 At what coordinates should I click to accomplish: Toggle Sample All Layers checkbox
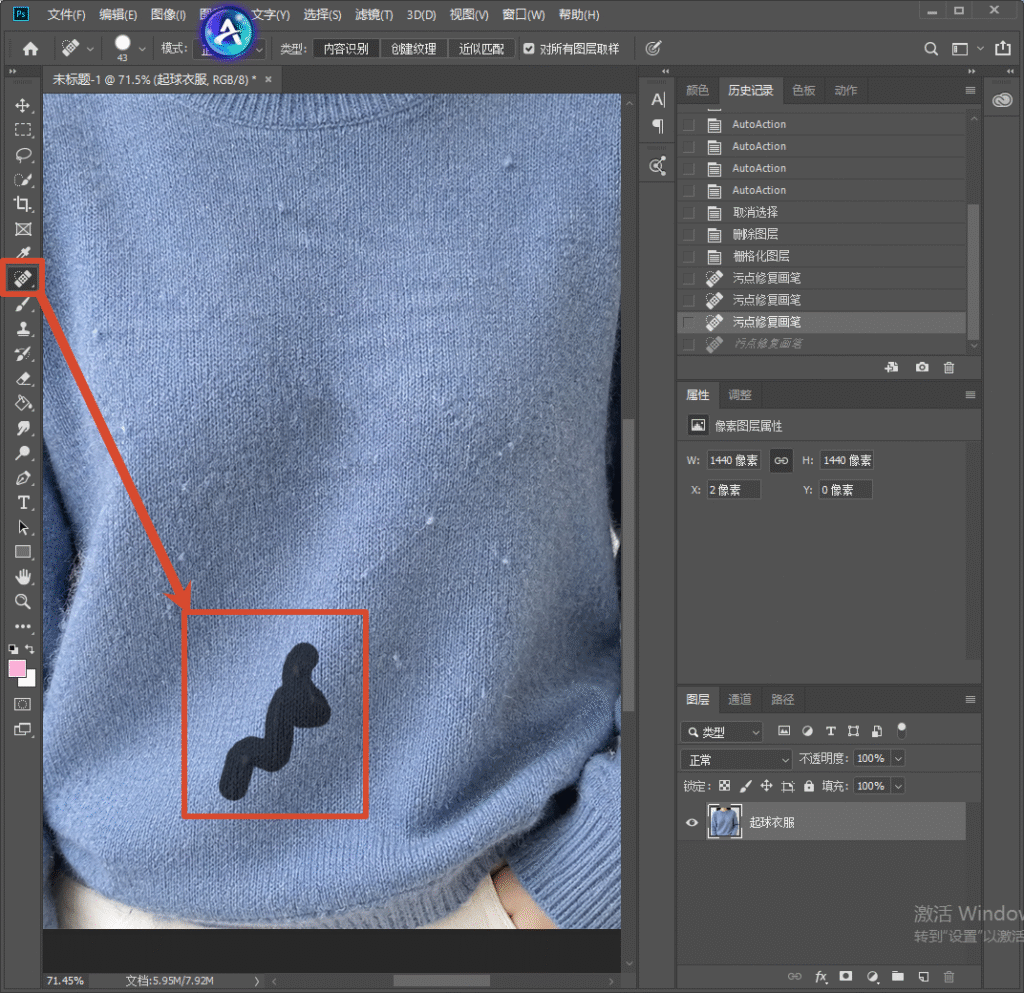click(529, 49)
